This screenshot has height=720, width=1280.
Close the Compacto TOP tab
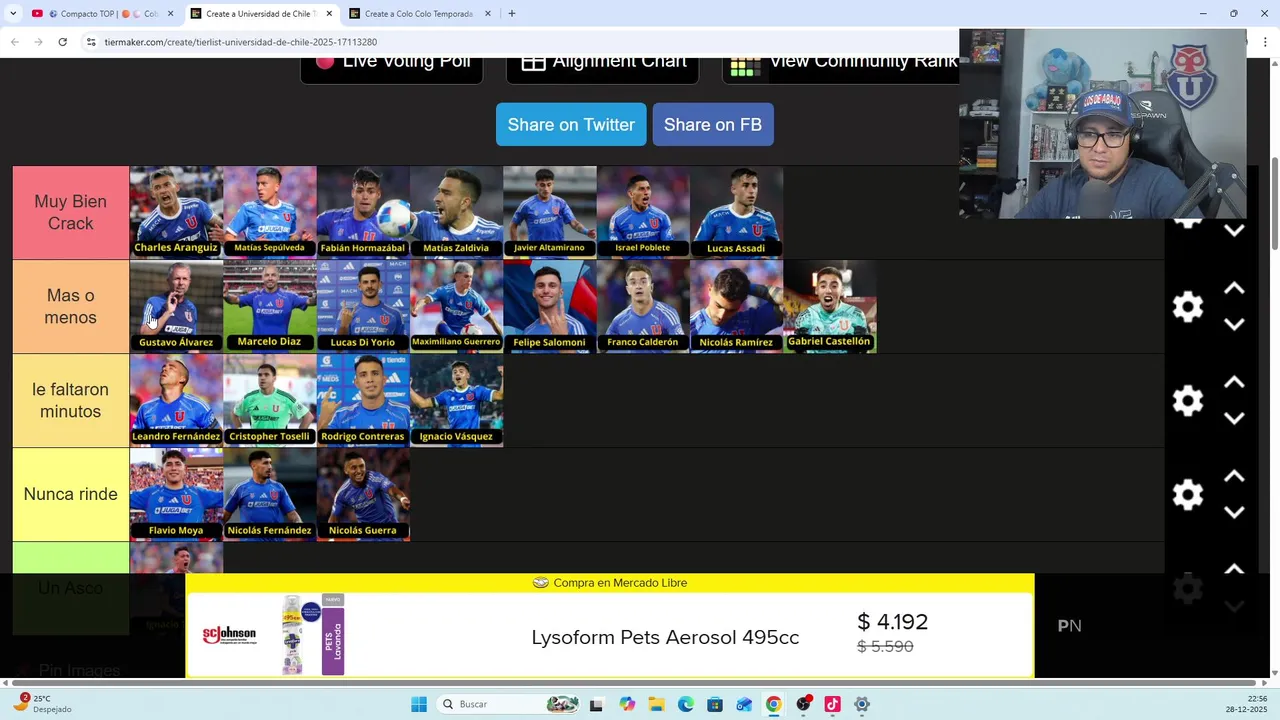point(170,14)
